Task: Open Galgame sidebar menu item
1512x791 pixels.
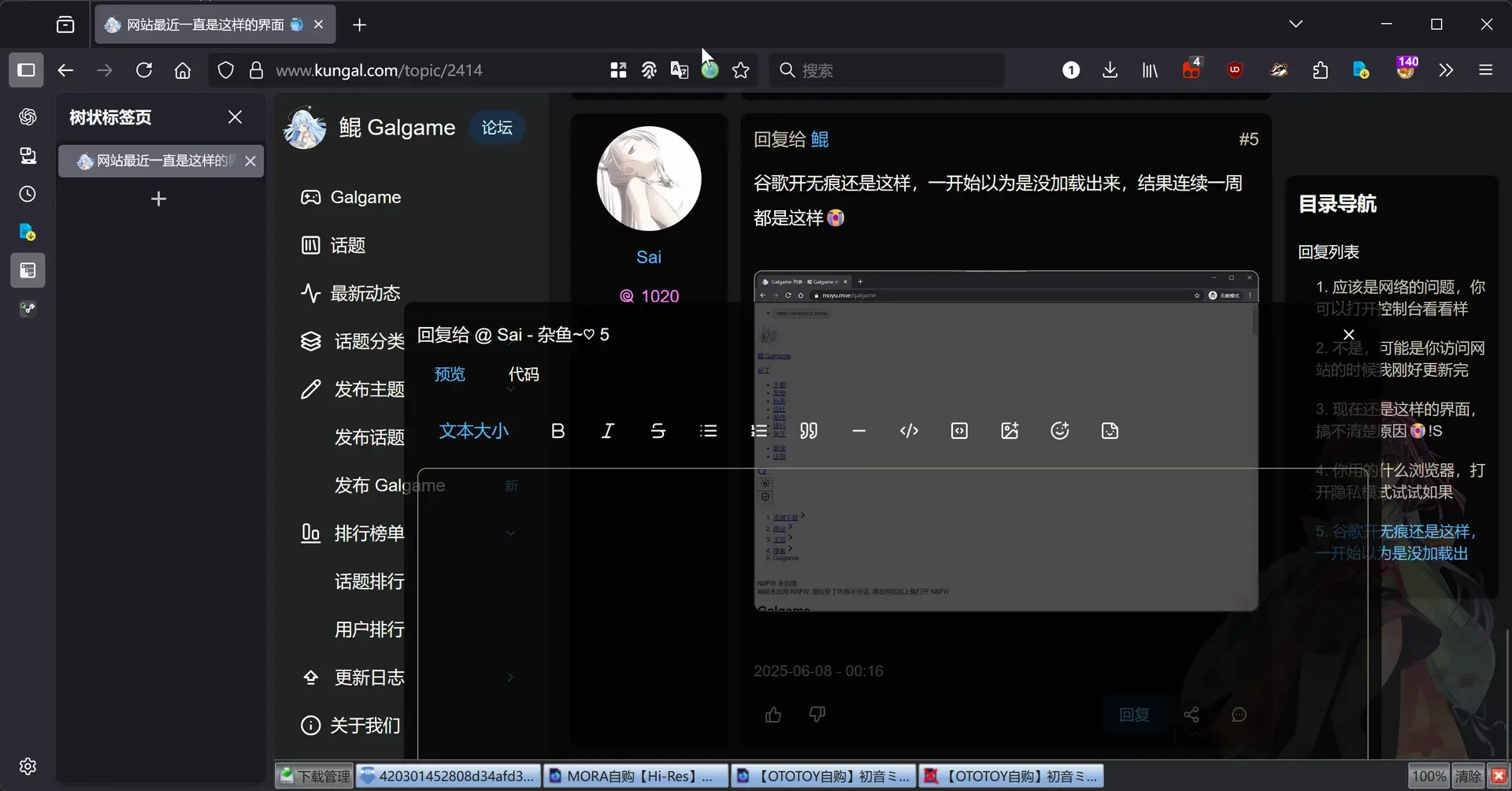Action: [350, 197]
